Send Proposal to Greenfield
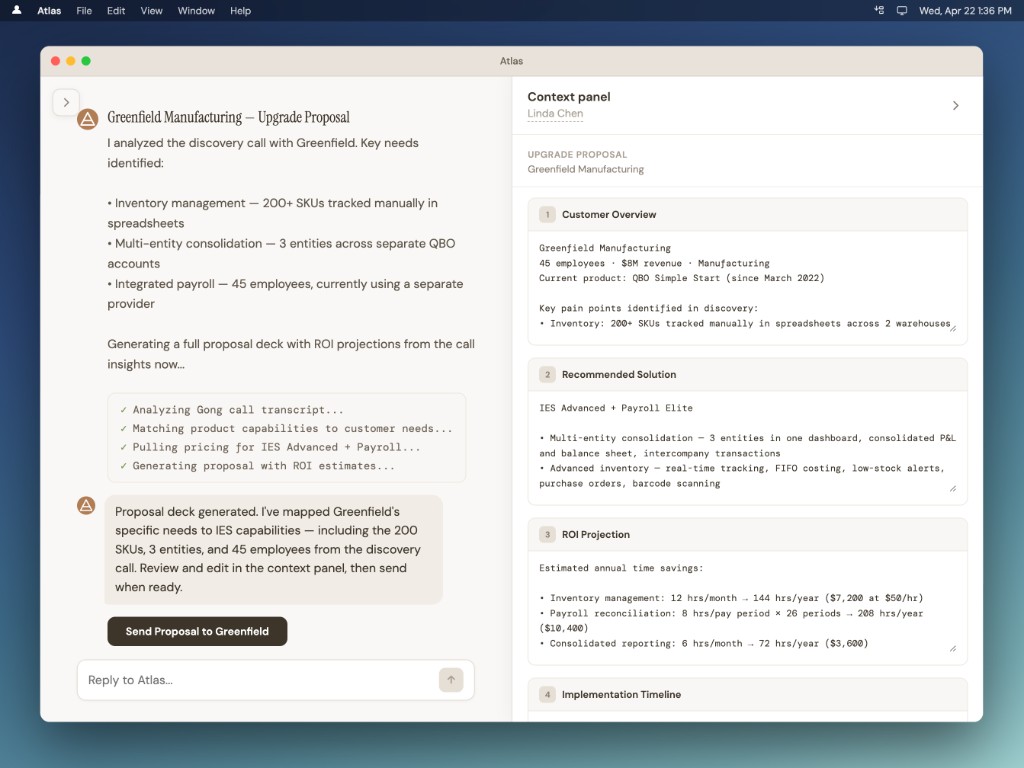The image size is (1024, 768). point(197,632)
